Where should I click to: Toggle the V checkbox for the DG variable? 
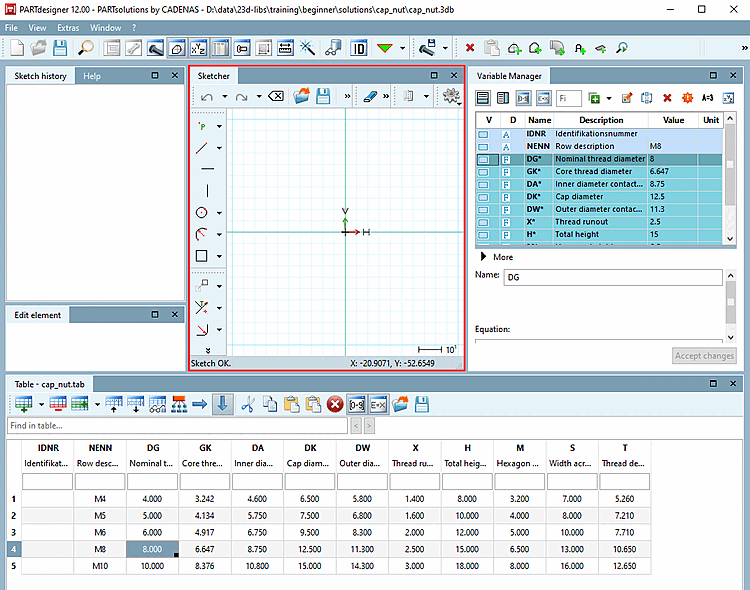484,159
